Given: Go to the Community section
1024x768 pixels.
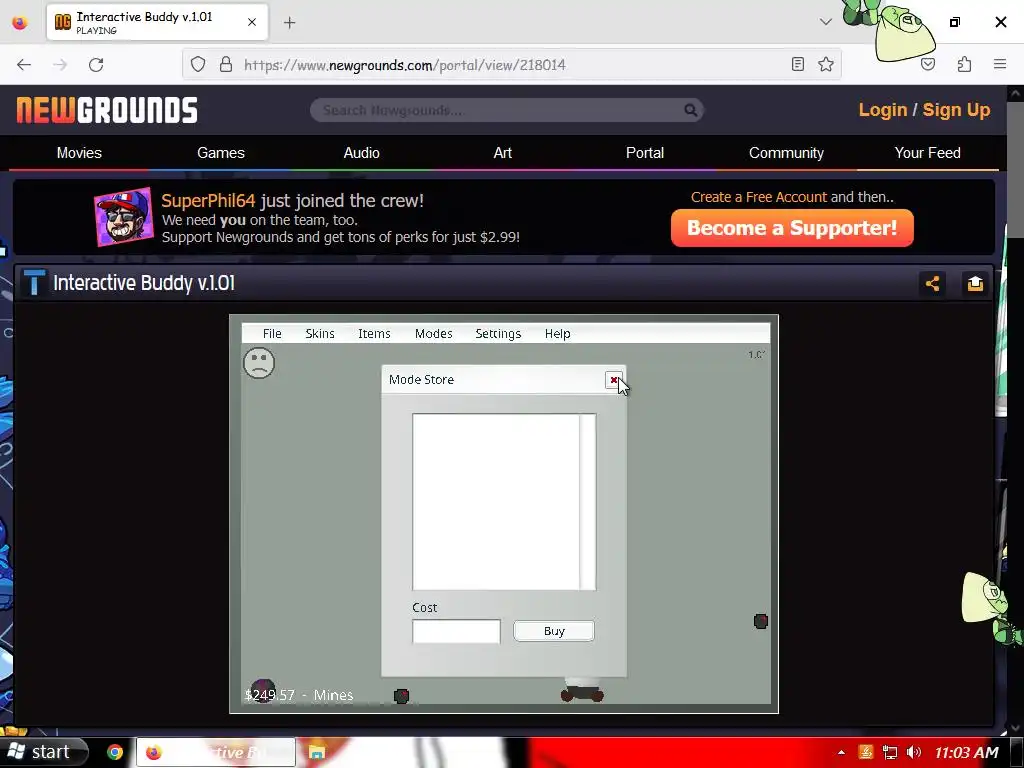Looking at the screenshot, I should (786, 153).
